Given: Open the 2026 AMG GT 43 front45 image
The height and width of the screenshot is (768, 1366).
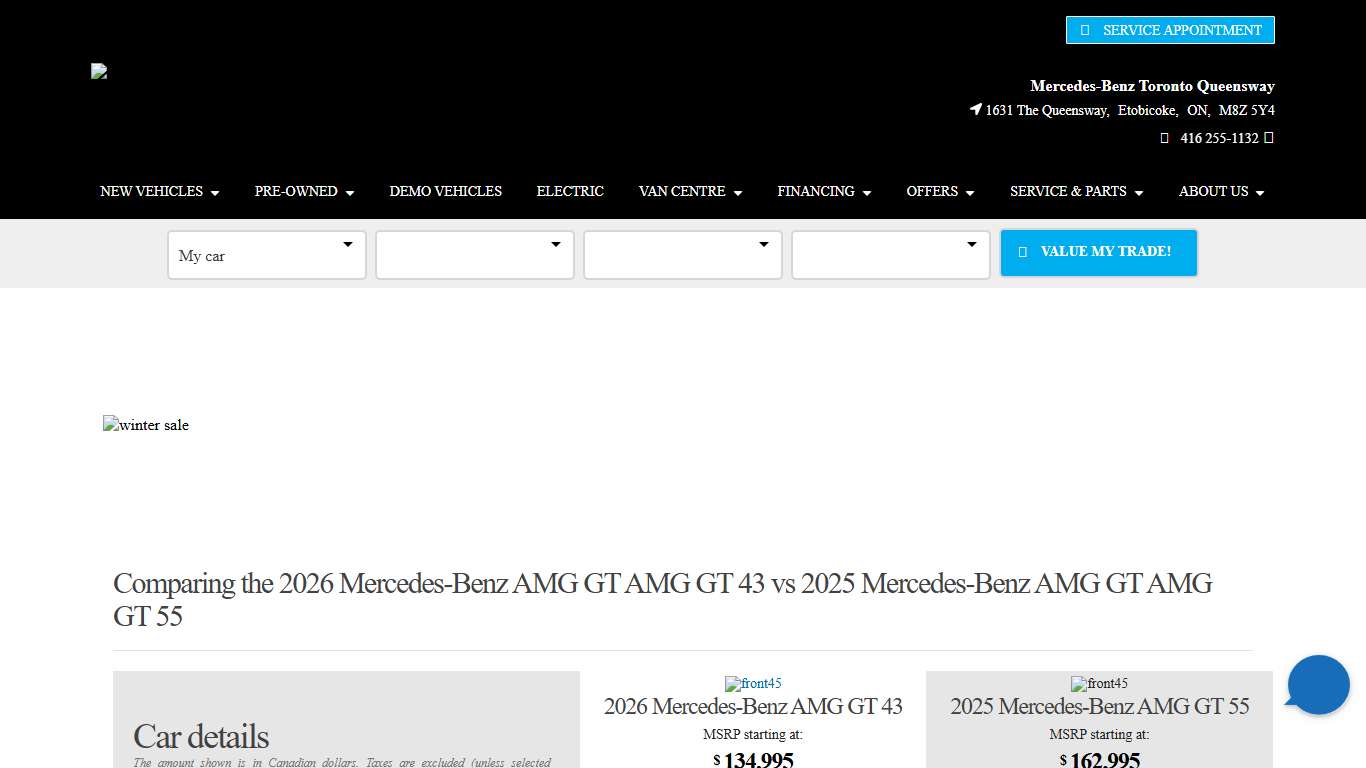Looking at the screenshot, I should [x=753, y=684].
